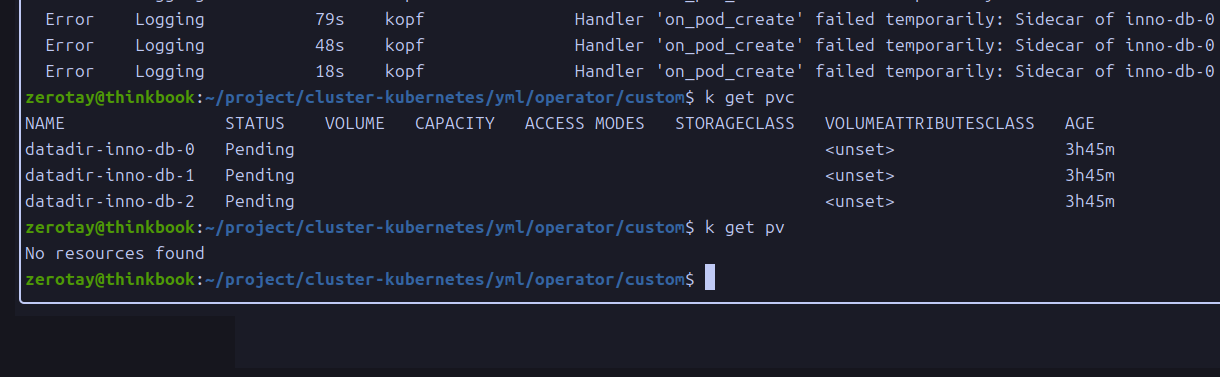This screenshot has height=377, width=1220.
Task: Select the datadir-inno-db-1 entry
Action: 110,175
